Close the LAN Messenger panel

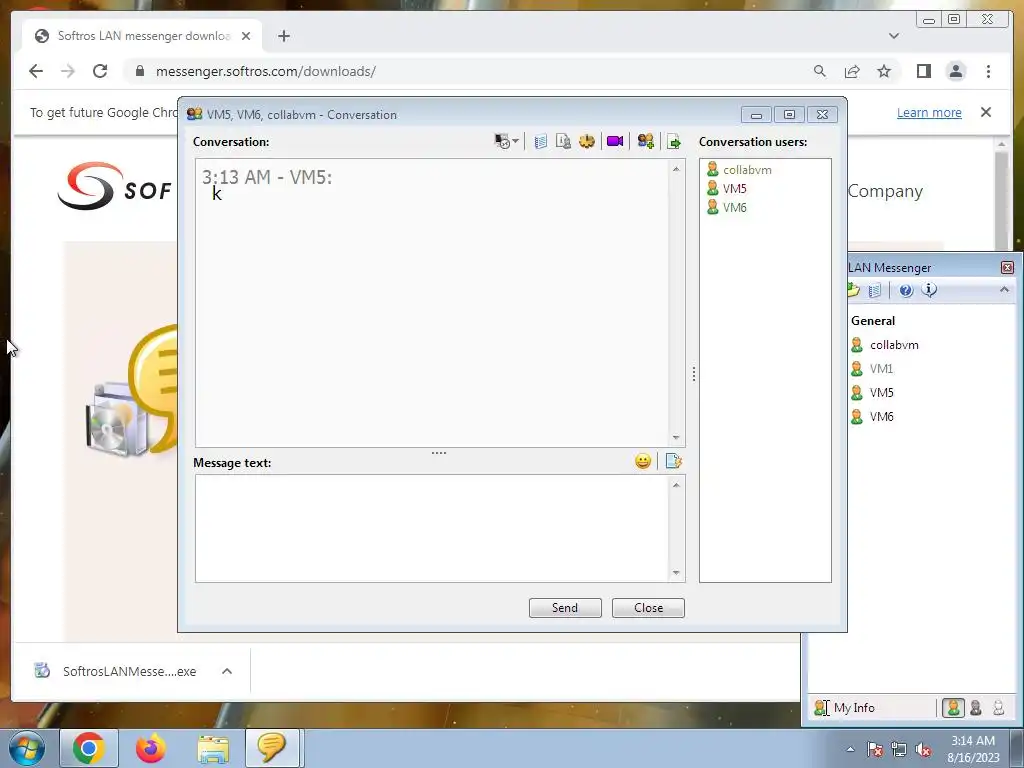[1007, 268]
